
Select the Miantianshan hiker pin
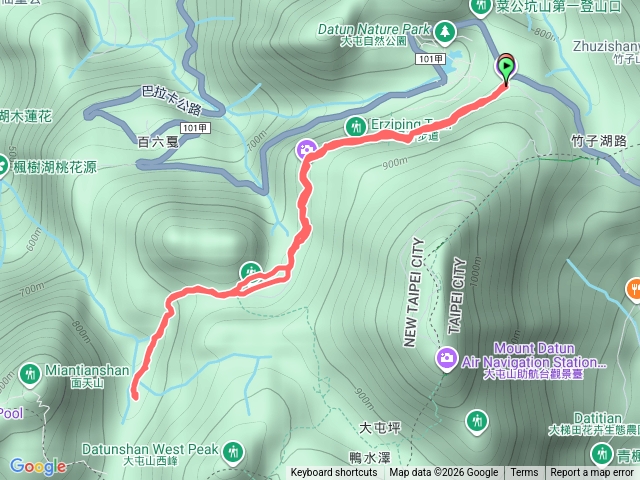coord(30,375)
